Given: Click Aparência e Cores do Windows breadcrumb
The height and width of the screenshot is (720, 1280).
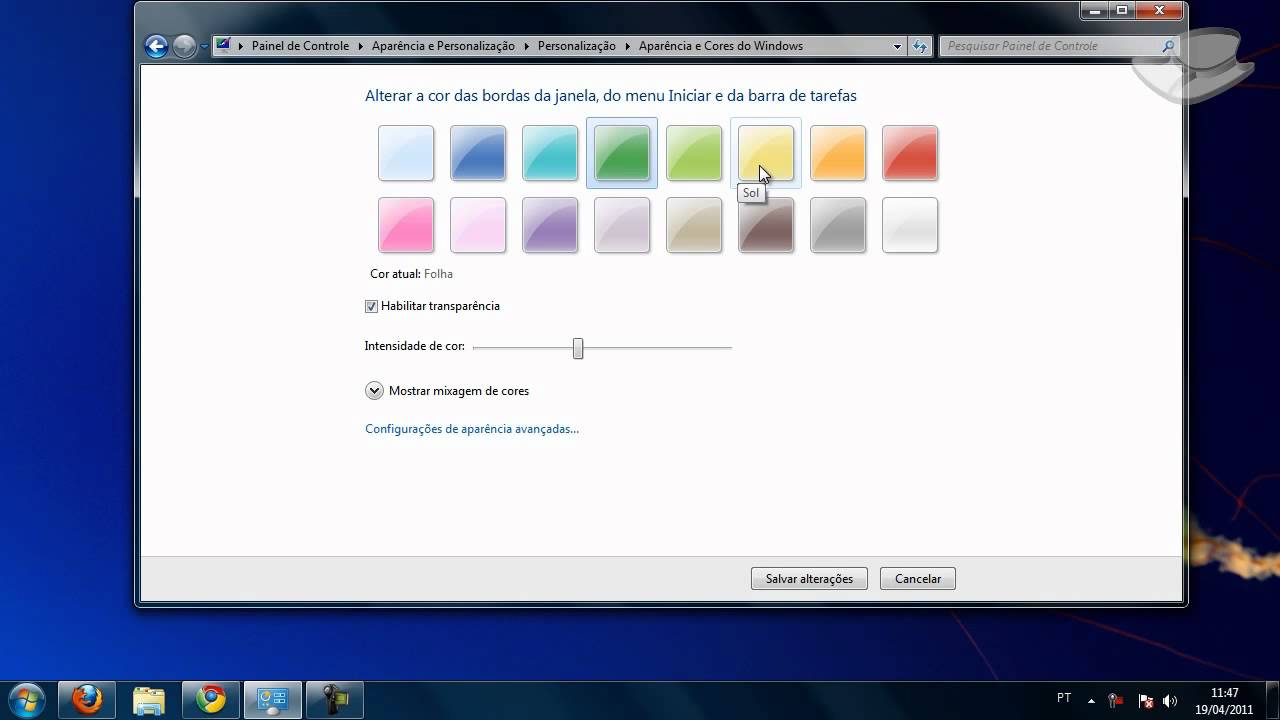Looking at the screenshot, I should coord(721,46).
